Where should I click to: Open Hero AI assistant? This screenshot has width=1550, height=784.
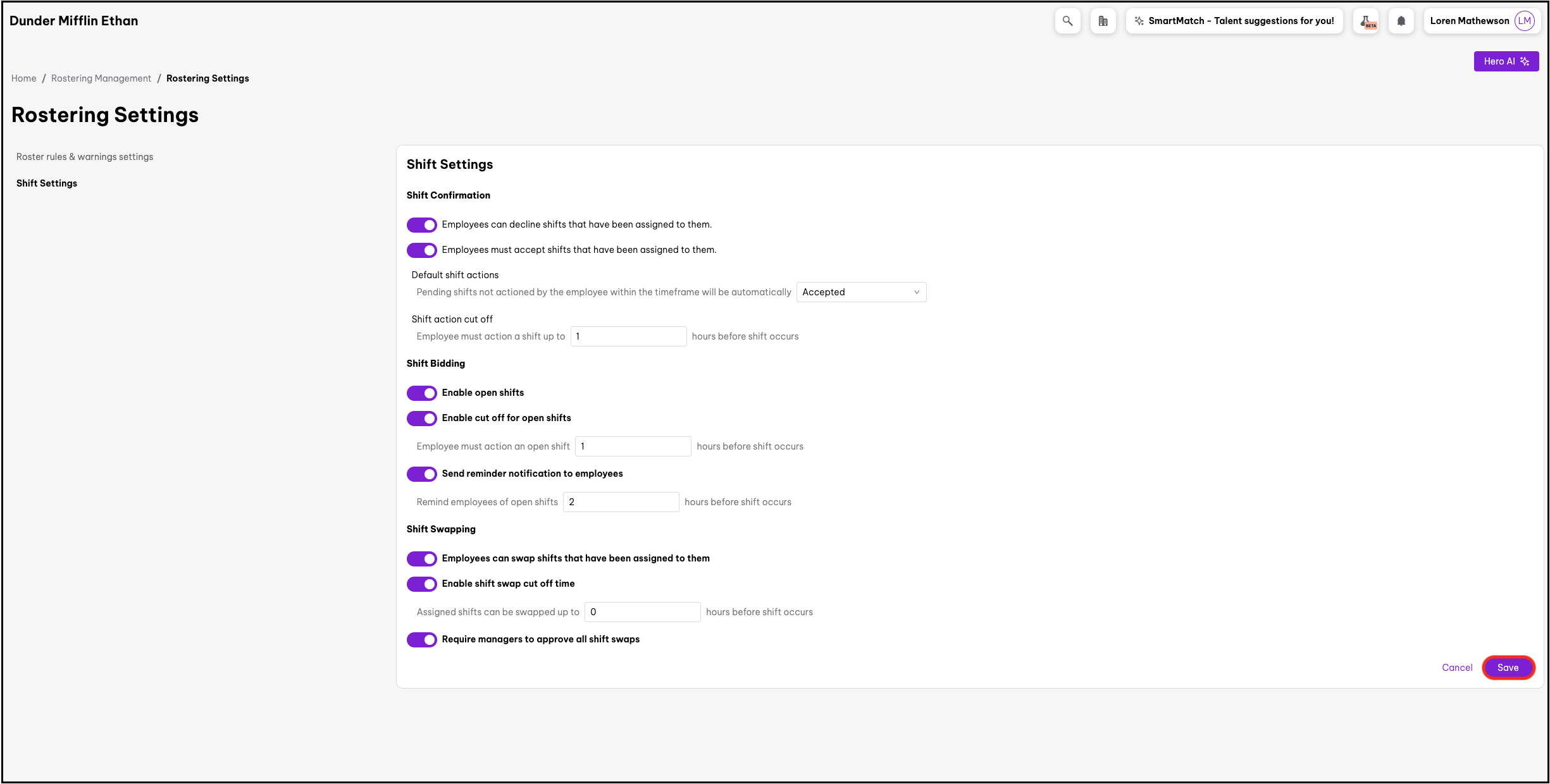[1506, 61]
